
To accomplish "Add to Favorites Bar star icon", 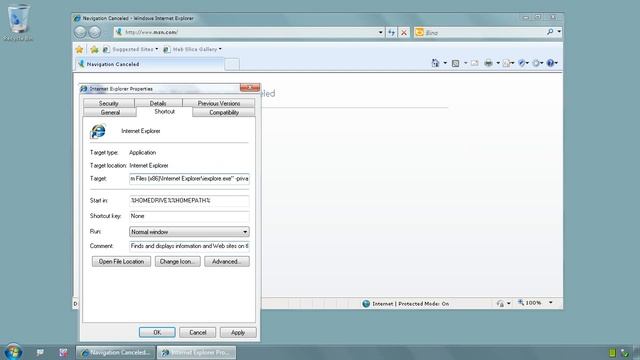I will [x=94, y=49].
